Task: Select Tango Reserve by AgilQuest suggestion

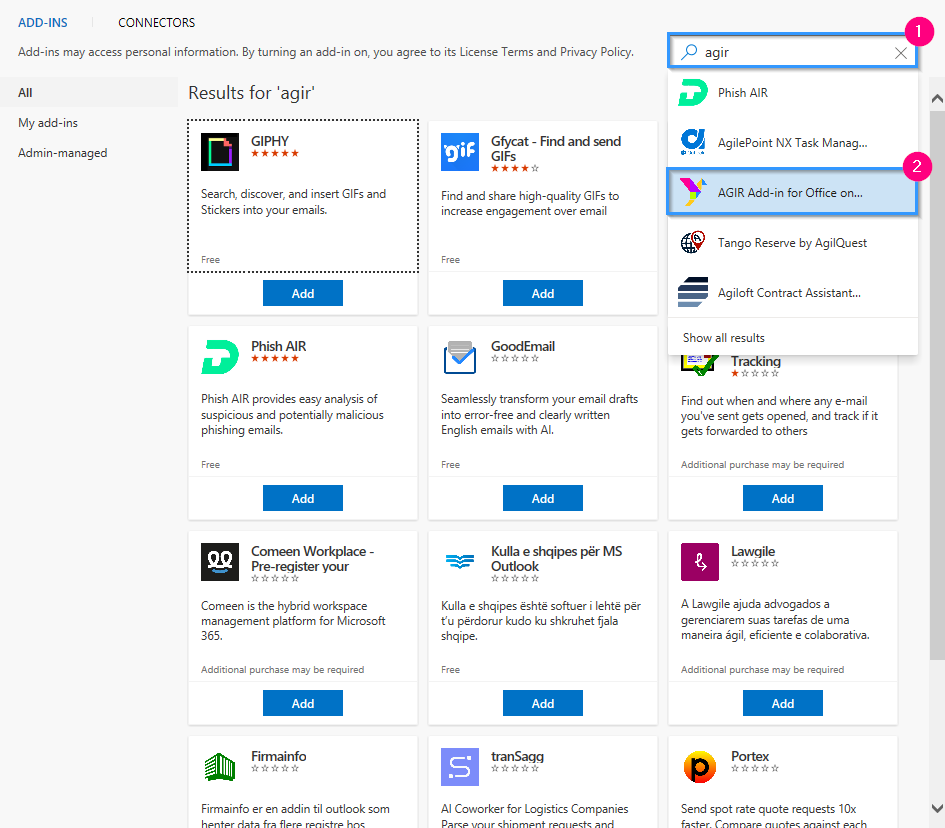Action: pyautogui.click(x=793, y=243)
